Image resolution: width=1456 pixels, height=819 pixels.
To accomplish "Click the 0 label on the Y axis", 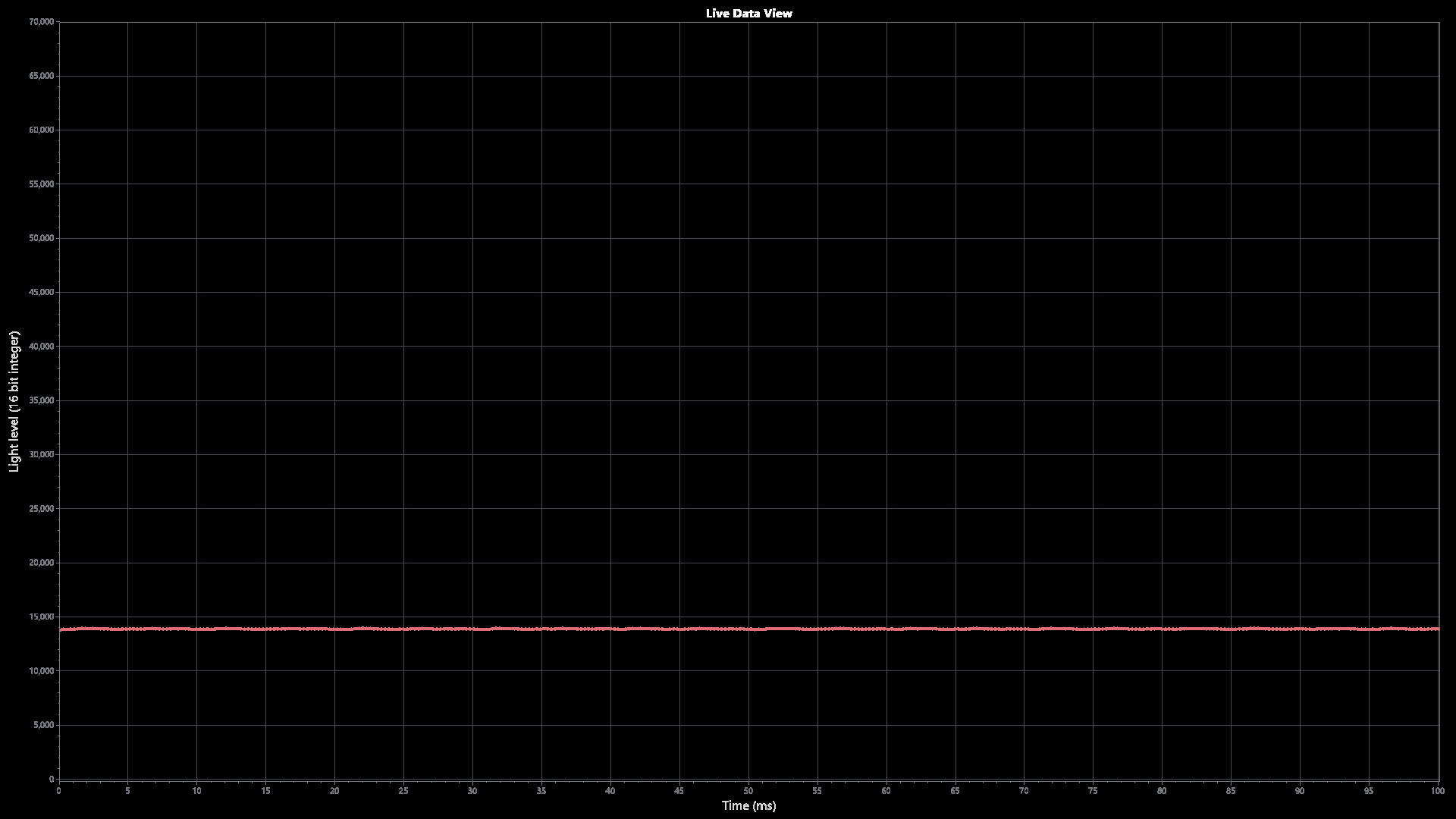I will (52, 779).
